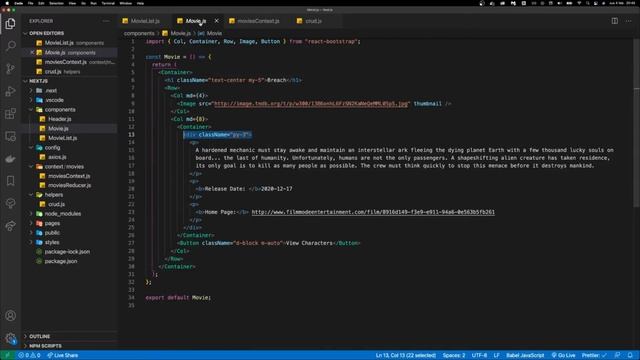Open the Terminal menu
Image resolution: width=640 pixels, height=360 pixels.
108,3
